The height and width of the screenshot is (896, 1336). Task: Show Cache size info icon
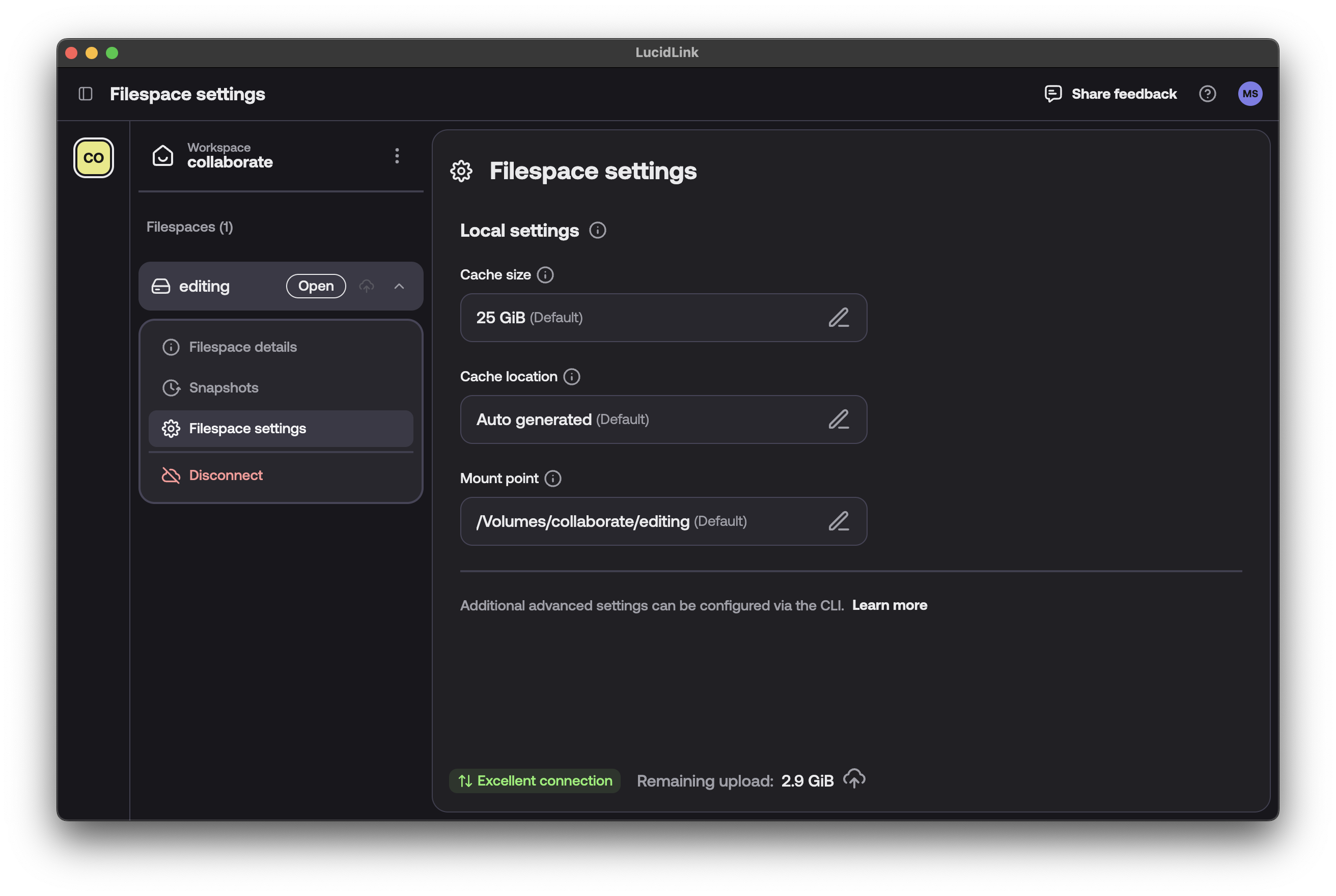[x=545, y=275]
